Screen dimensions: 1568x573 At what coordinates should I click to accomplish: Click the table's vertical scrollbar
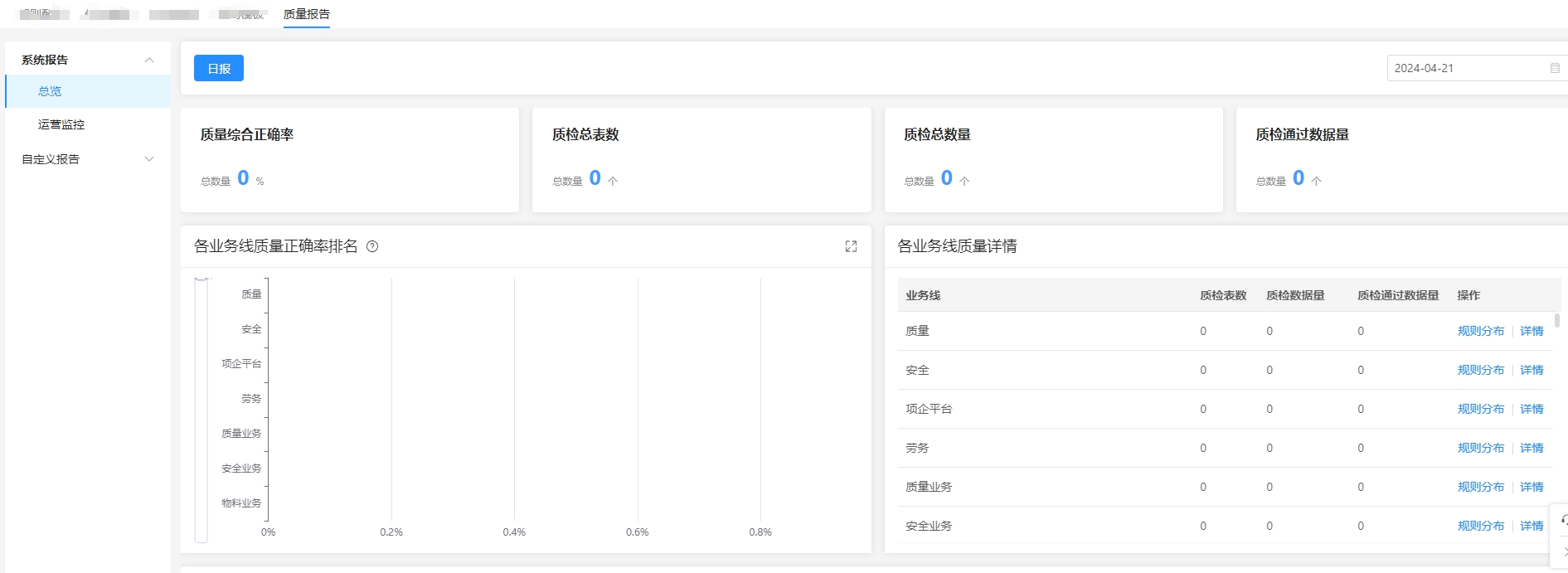(x=1556, y=321)
